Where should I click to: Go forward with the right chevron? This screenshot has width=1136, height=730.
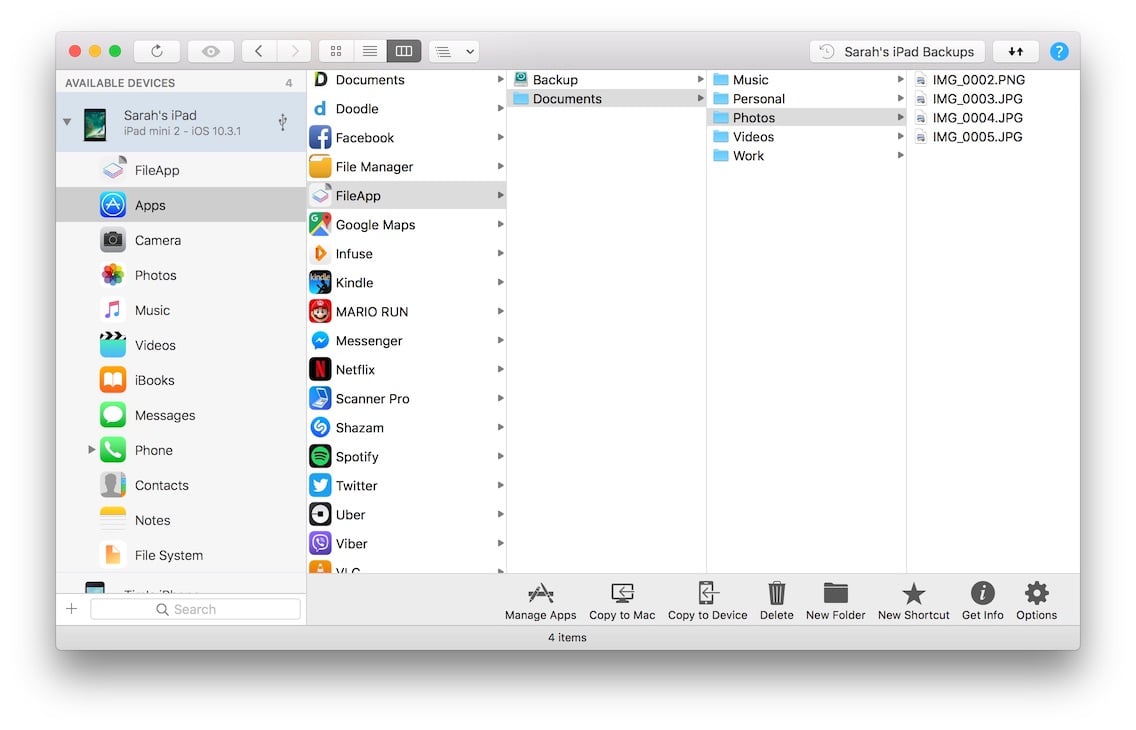294,51
